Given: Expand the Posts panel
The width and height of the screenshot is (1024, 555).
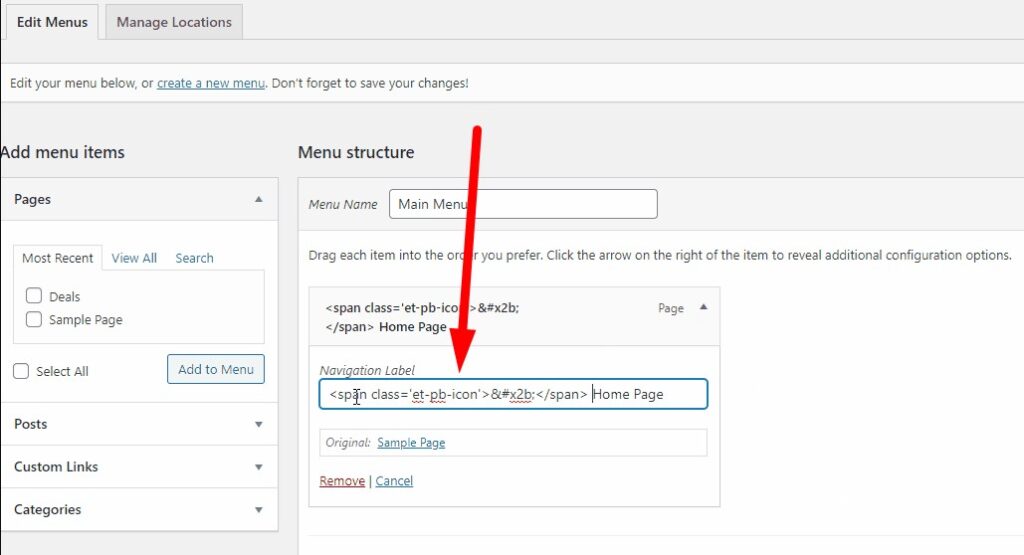Looking at the screenshot, I should [139, 424].
